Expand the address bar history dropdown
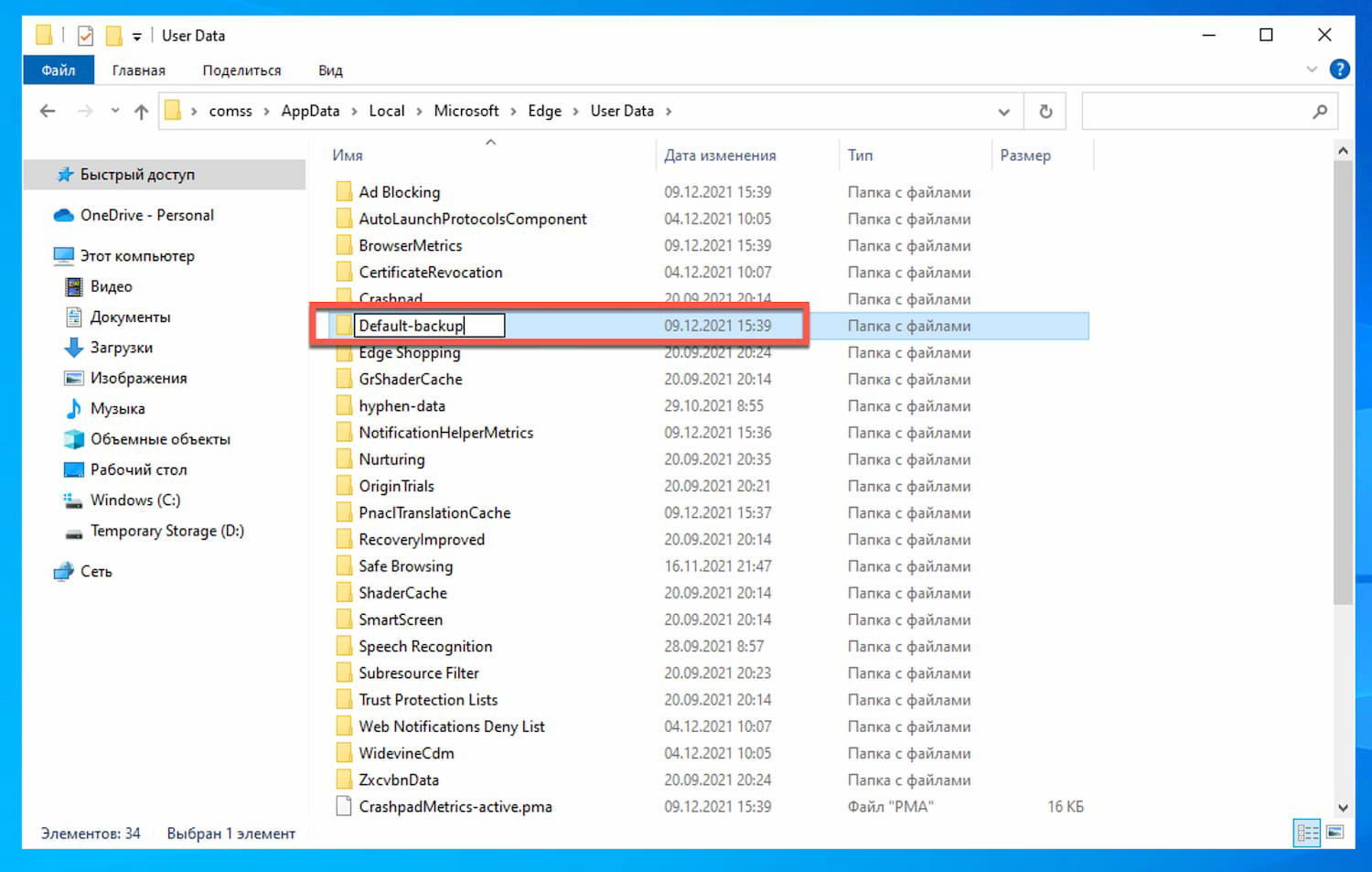Image resolution: width=1372 pixels, height=872 pixels. (1003, 112)
